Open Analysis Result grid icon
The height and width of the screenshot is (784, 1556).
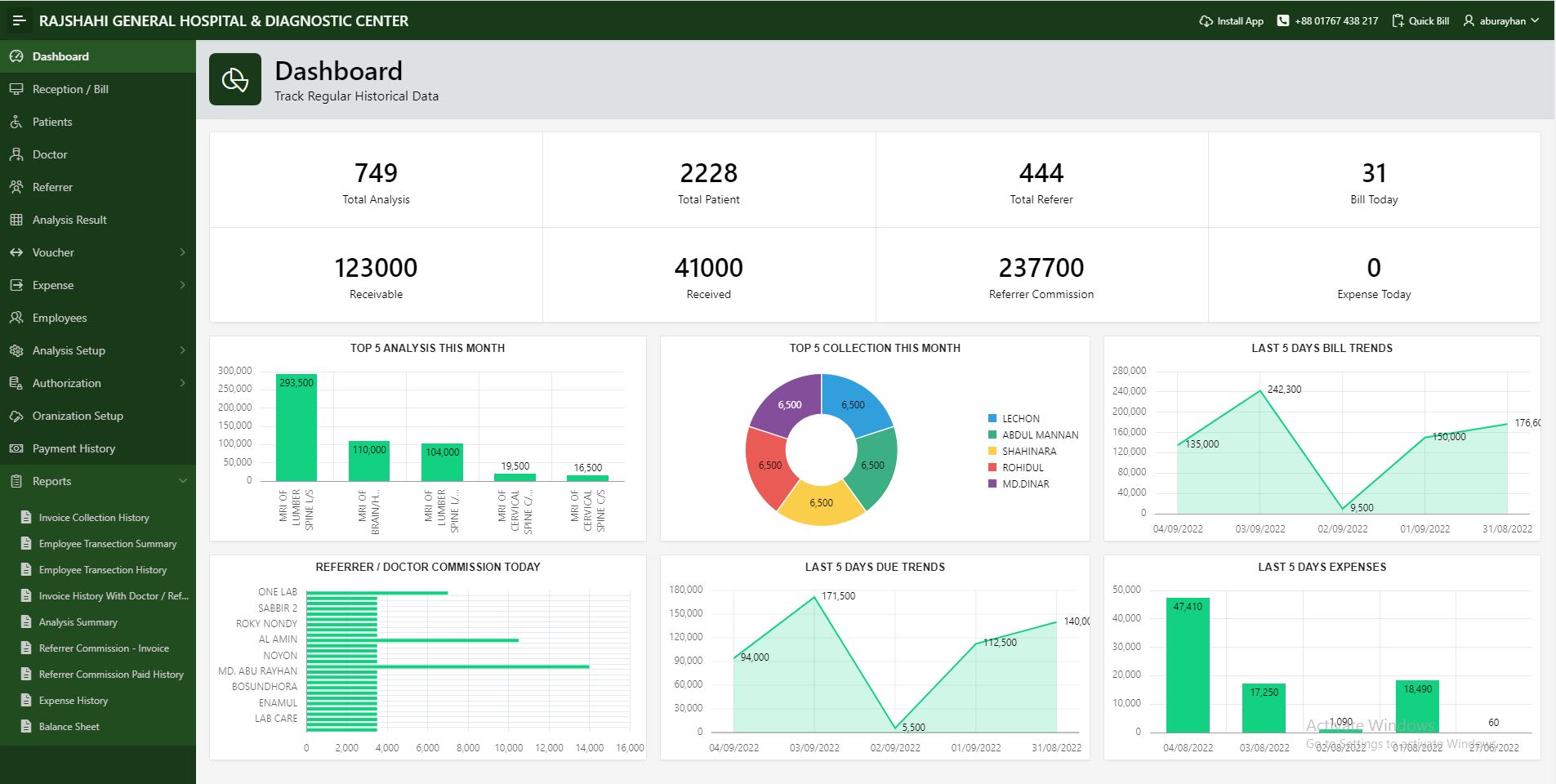pyautogui.click(x=16, y=220)
